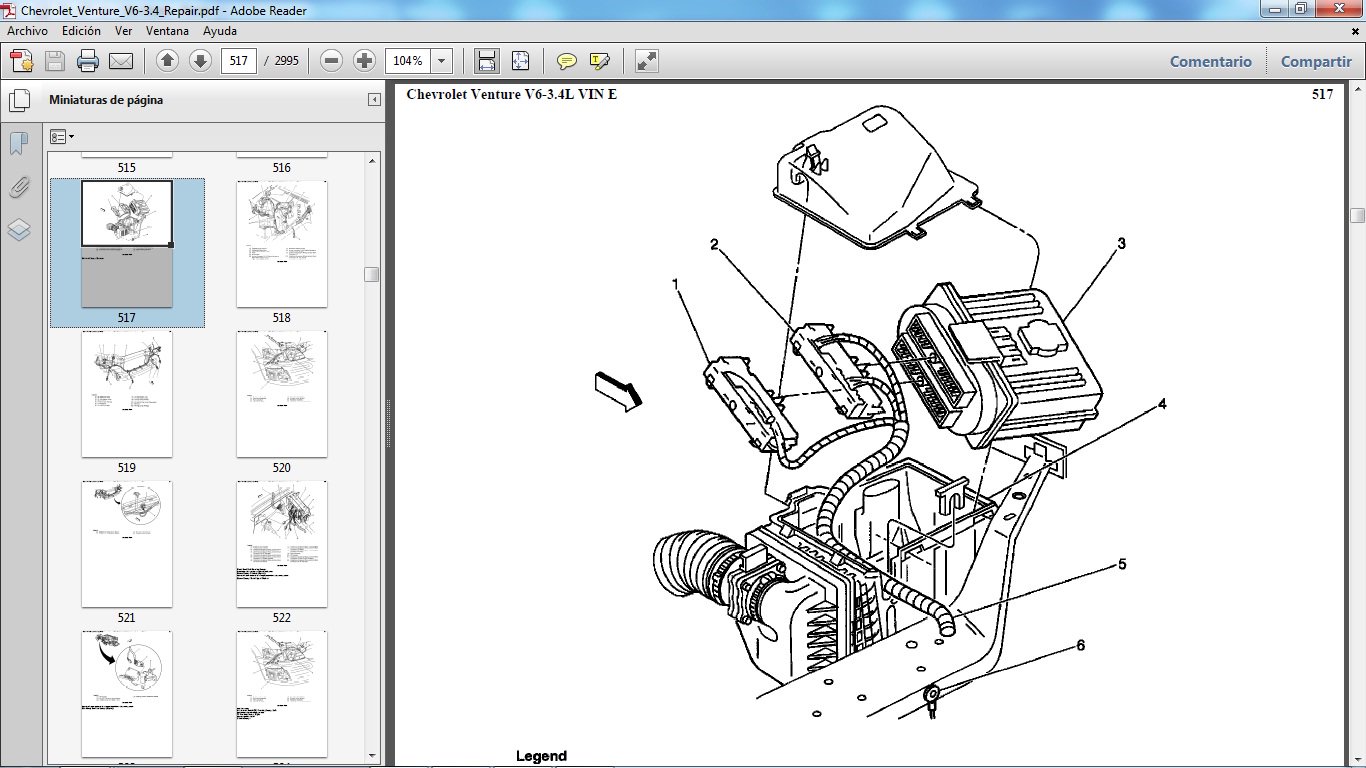This screenshot has height=768, width=1366.
Task: Select page 519 thumbnail
Action: 127,393
